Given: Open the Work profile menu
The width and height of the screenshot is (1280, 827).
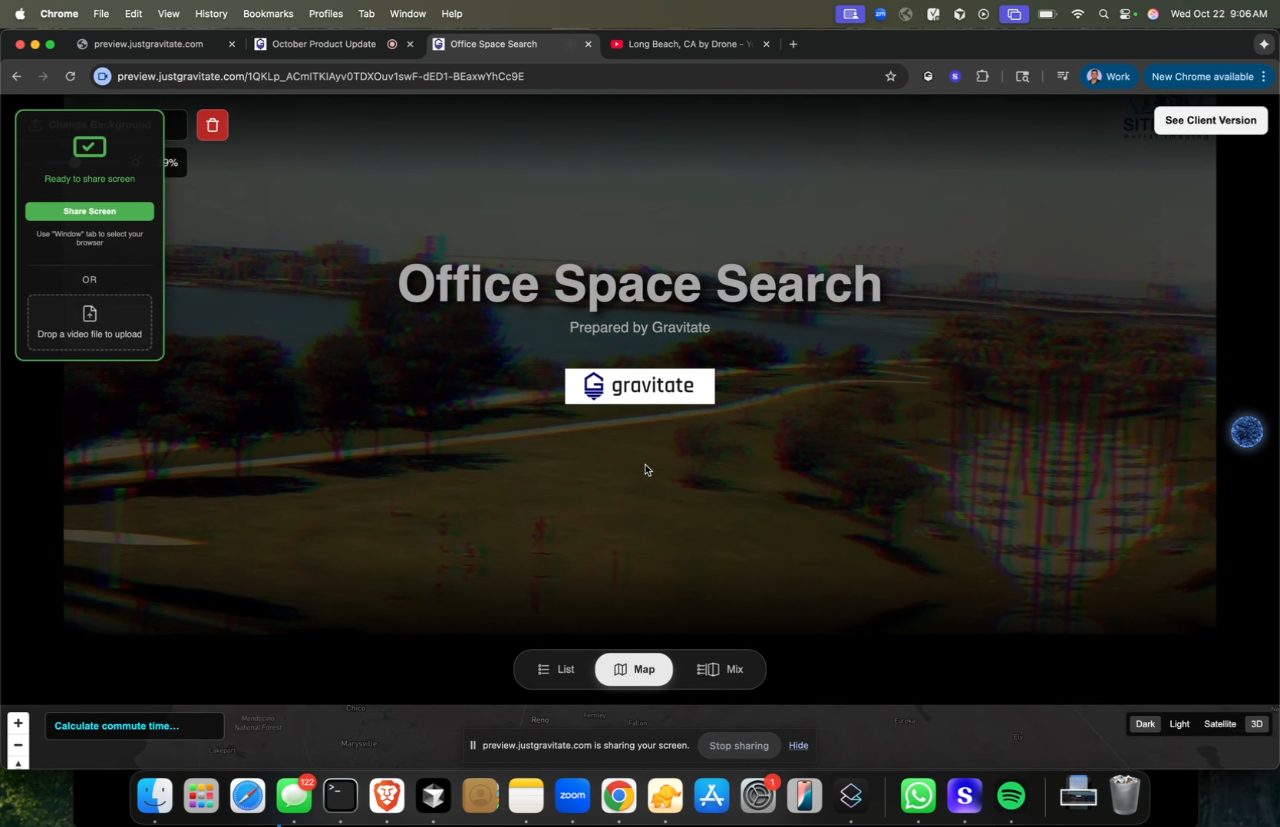Looking at the screenshot, I should pos(1108,76).
